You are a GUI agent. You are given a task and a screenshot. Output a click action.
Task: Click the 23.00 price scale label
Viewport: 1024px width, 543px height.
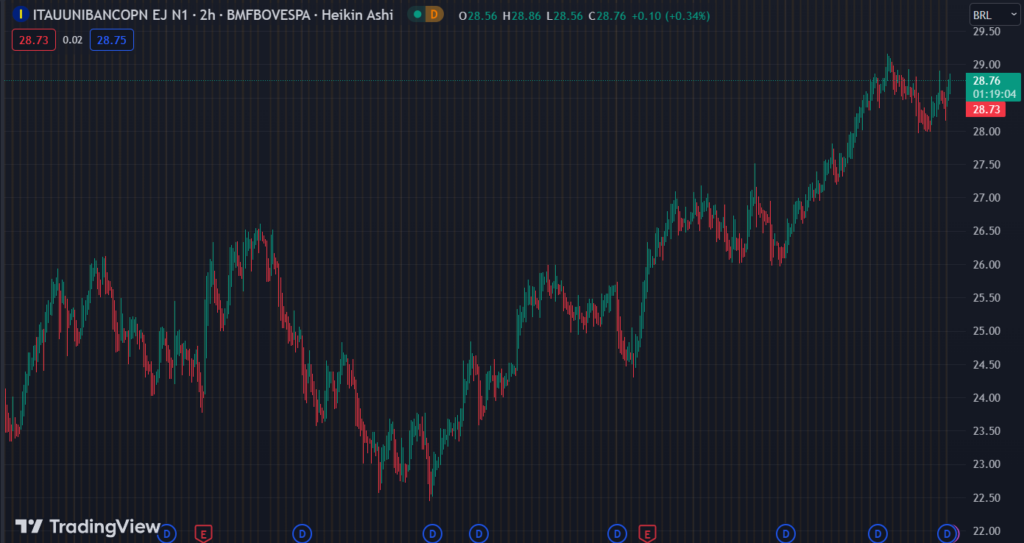coord(986,465)
